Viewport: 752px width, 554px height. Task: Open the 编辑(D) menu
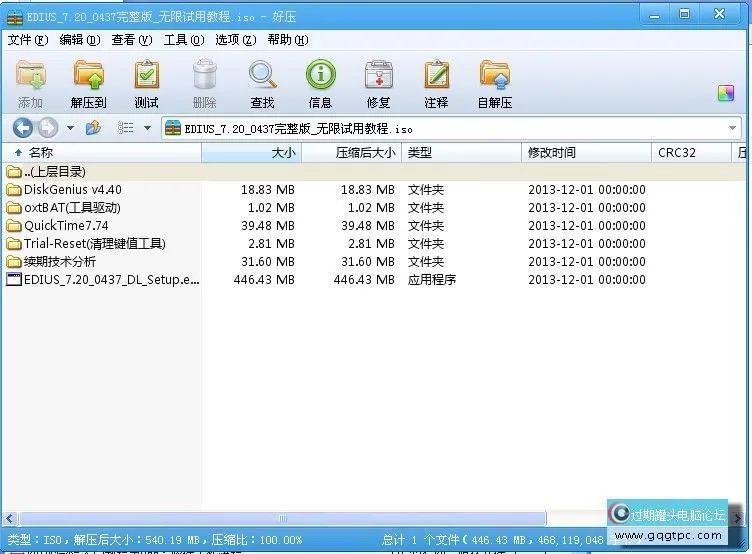[x=80, y=40]
